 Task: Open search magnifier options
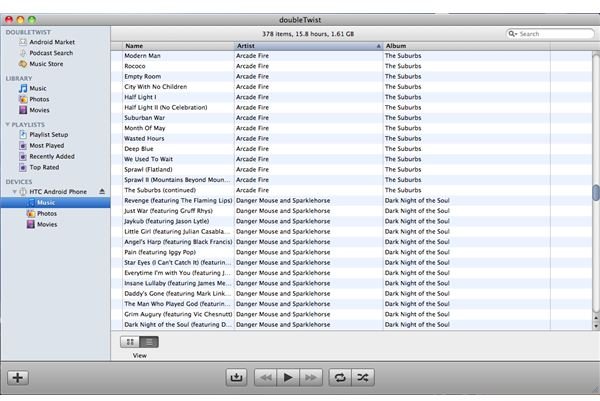(512, 34)
